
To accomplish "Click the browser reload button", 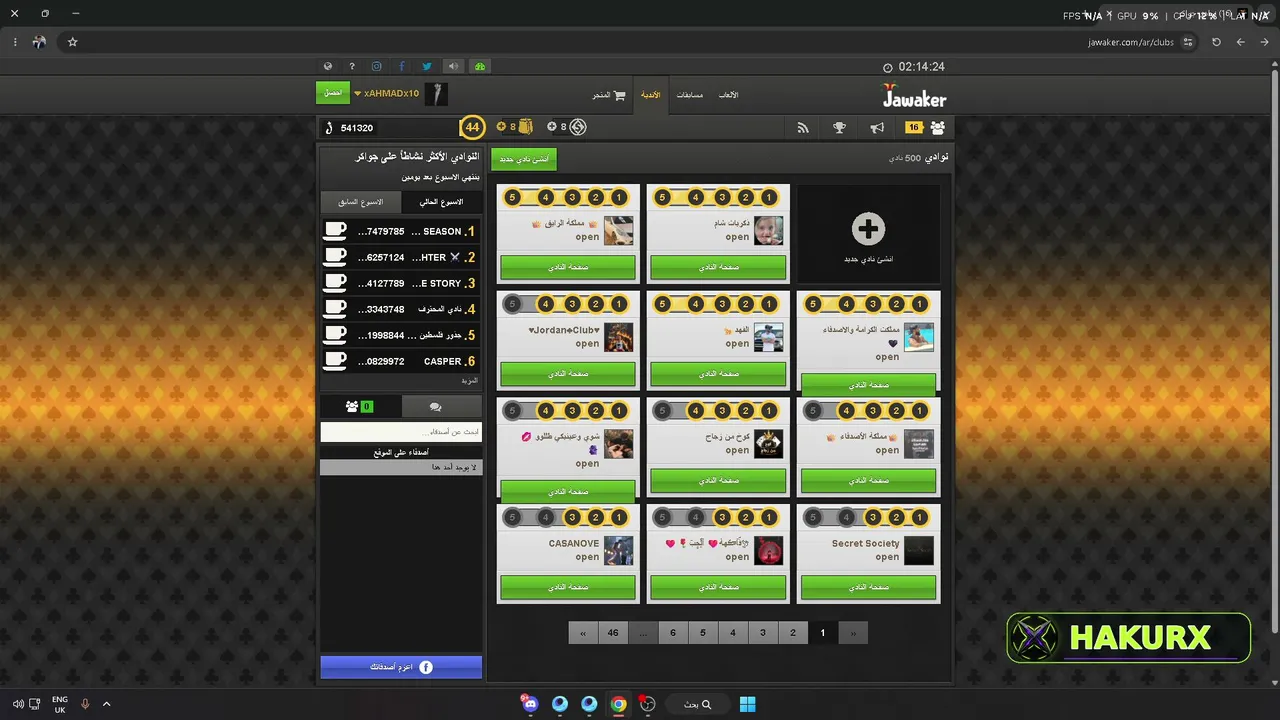I will [1216, 42].
